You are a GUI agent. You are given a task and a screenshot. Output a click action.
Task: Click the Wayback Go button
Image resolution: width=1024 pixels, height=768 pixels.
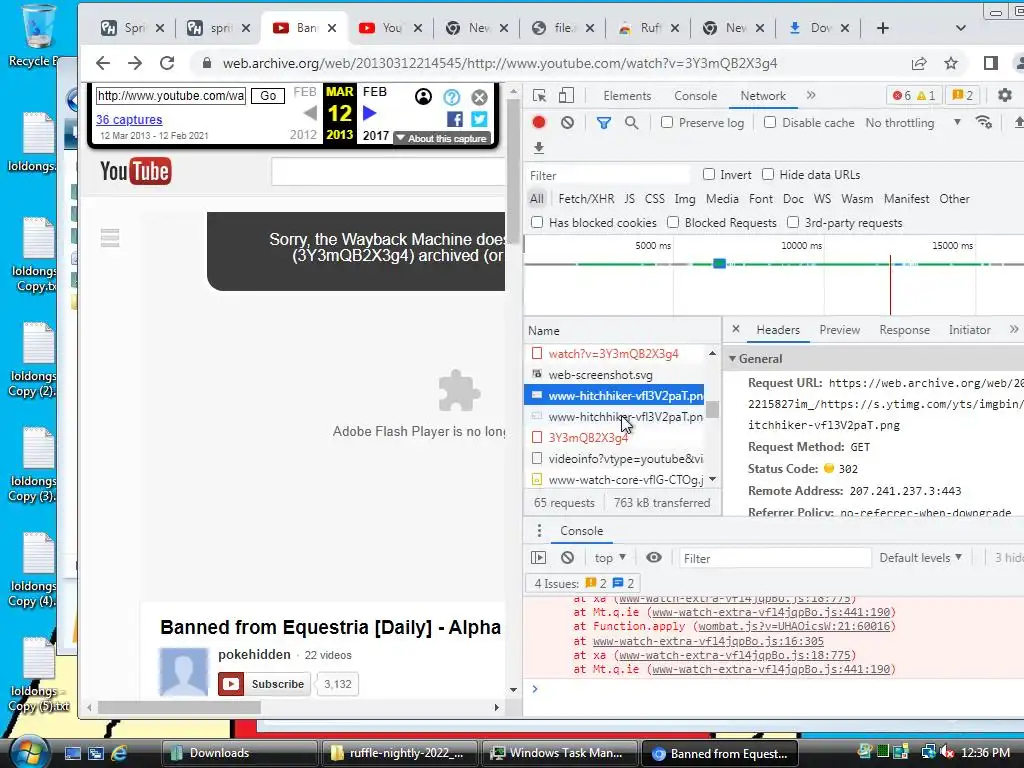click(268, 96)
